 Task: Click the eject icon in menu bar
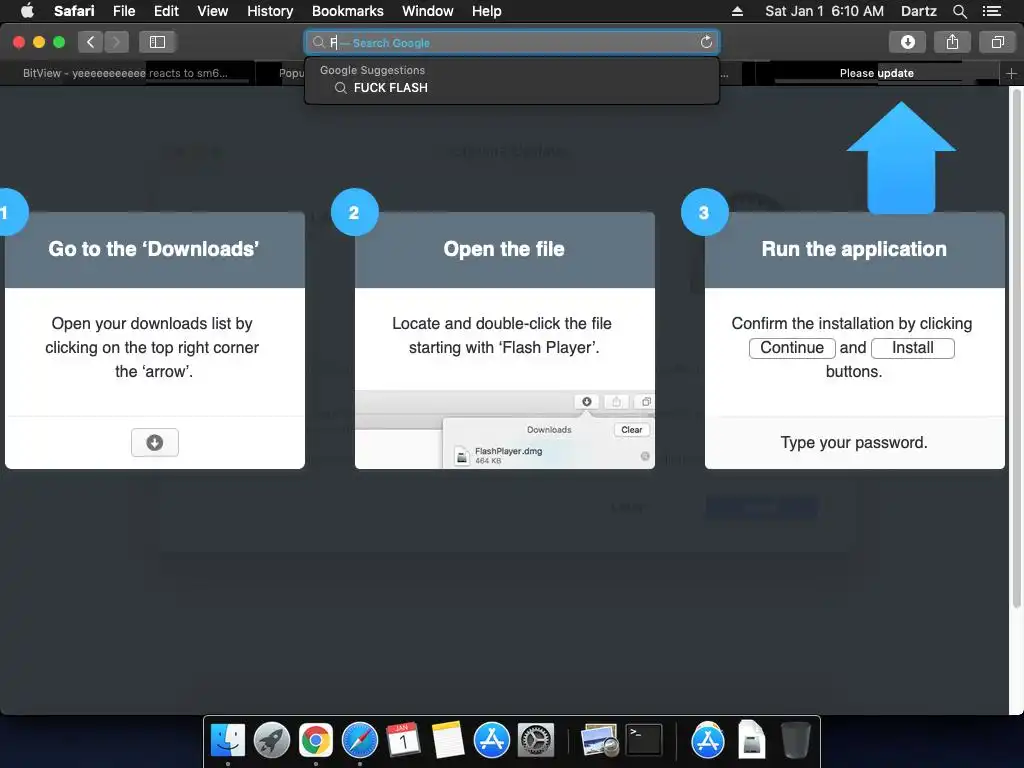coord(737,11)
